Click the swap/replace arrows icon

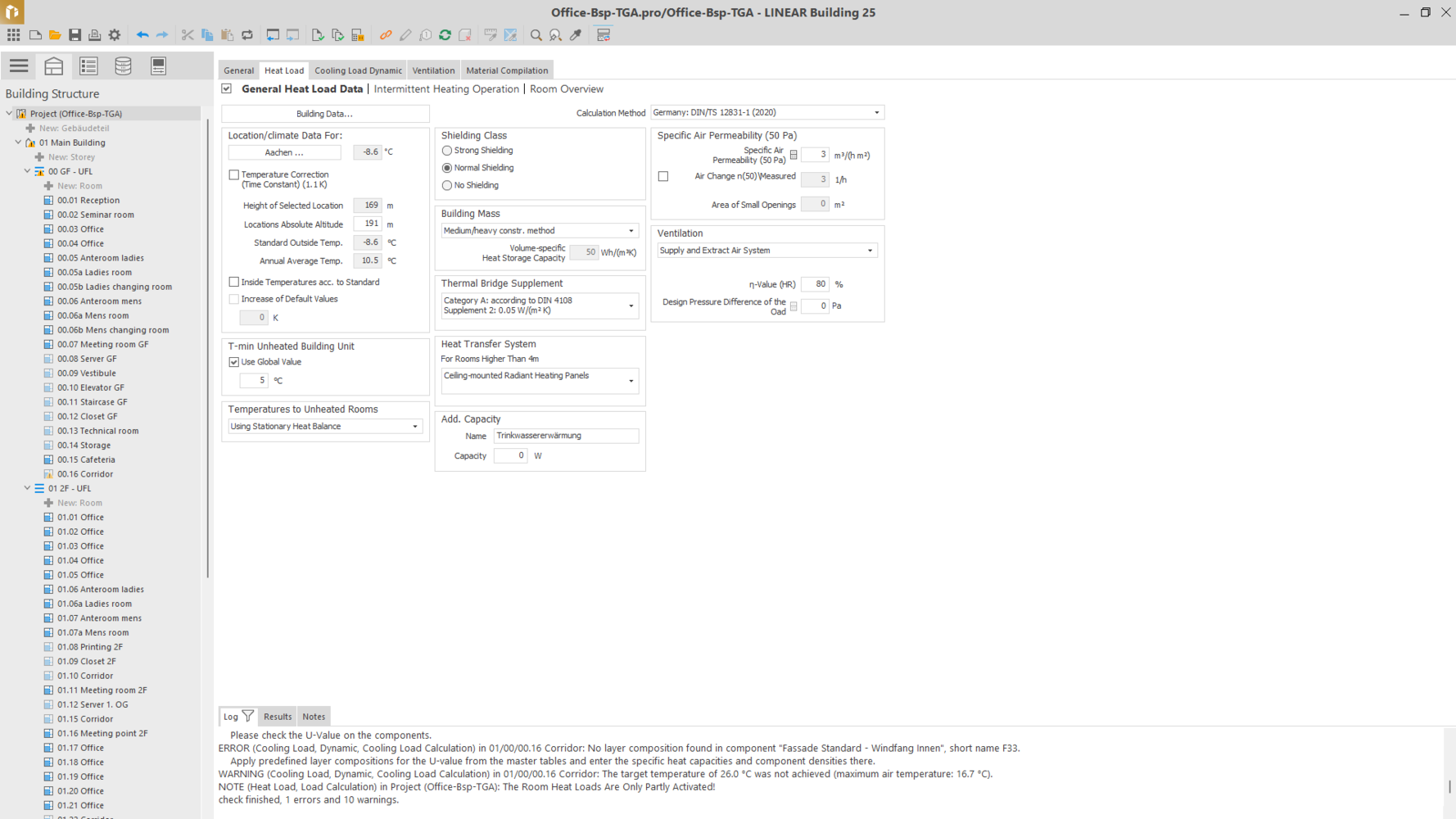pyautogui.click(x=247, y=35)
